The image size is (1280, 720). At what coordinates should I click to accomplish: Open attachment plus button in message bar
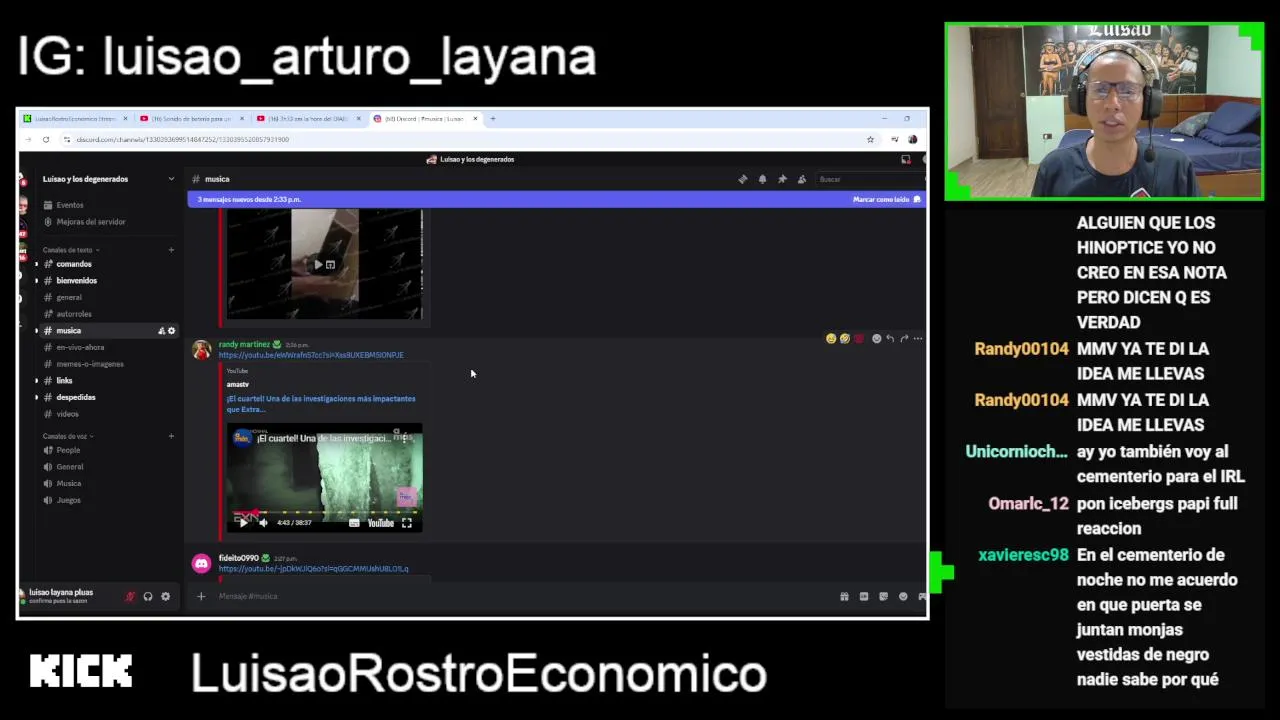201,596
